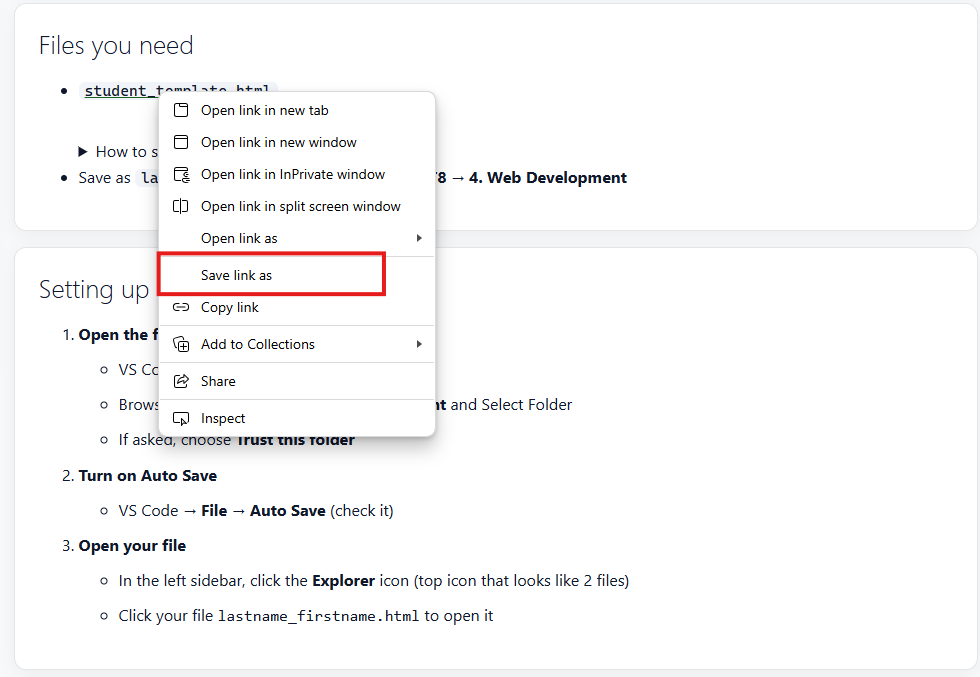Expand the How to disclosure triangle
The image size is (980, 677).
click(83, 151)
